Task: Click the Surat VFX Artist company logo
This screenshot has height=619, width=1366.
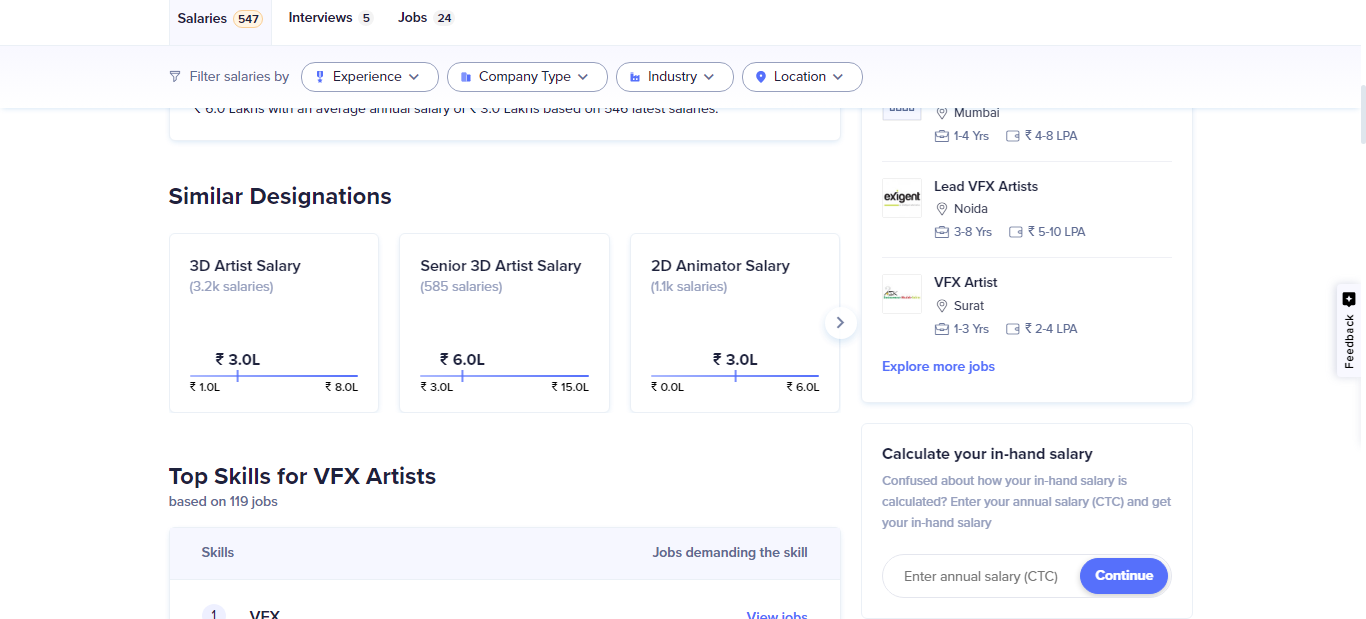Action: (x=901, y=294)
